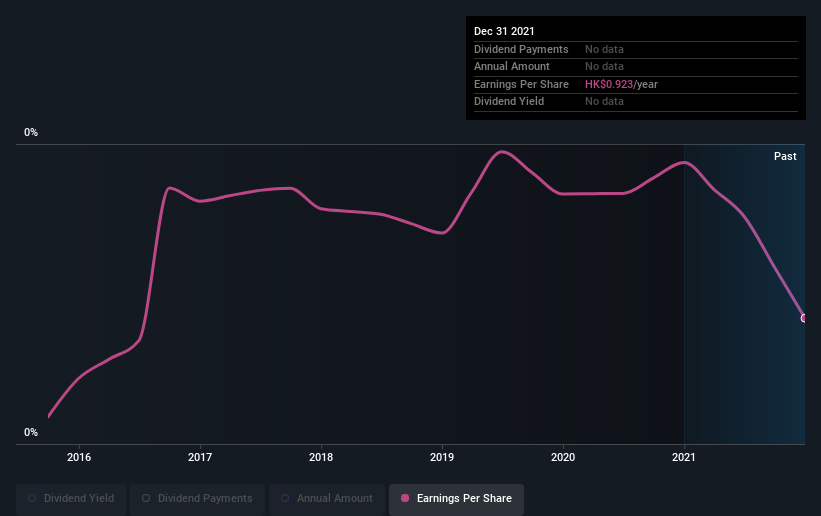Select the Dec 31 2021 data point marker

pos(803,318)
